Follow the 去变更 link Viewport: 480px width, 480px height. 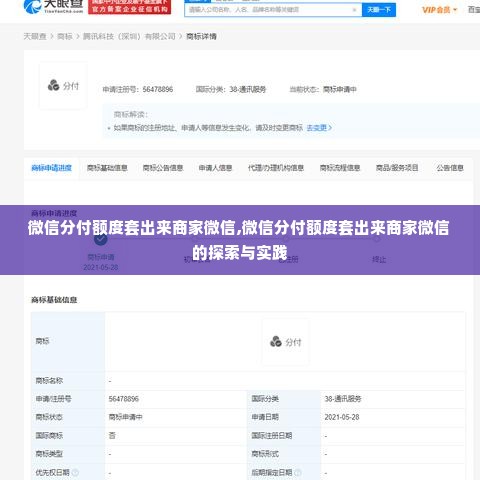pos(319,128)
